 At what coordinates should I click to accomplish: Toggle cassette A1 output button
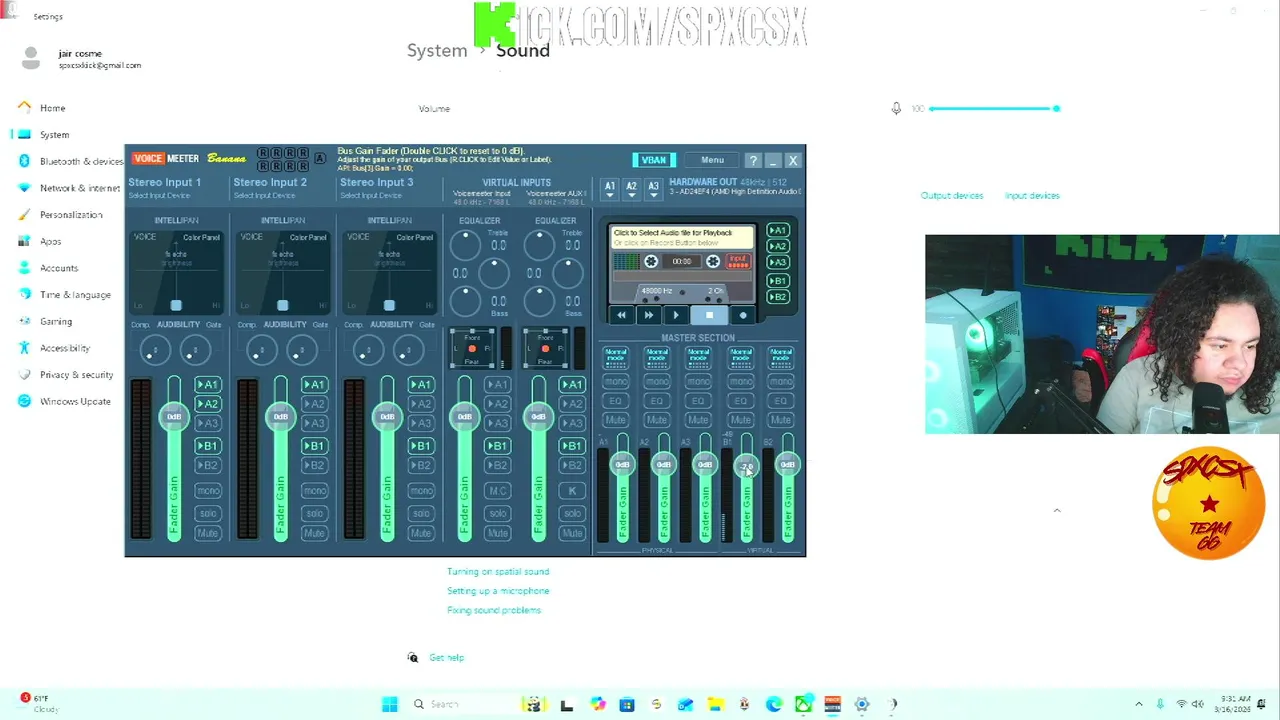pos(777,231)
